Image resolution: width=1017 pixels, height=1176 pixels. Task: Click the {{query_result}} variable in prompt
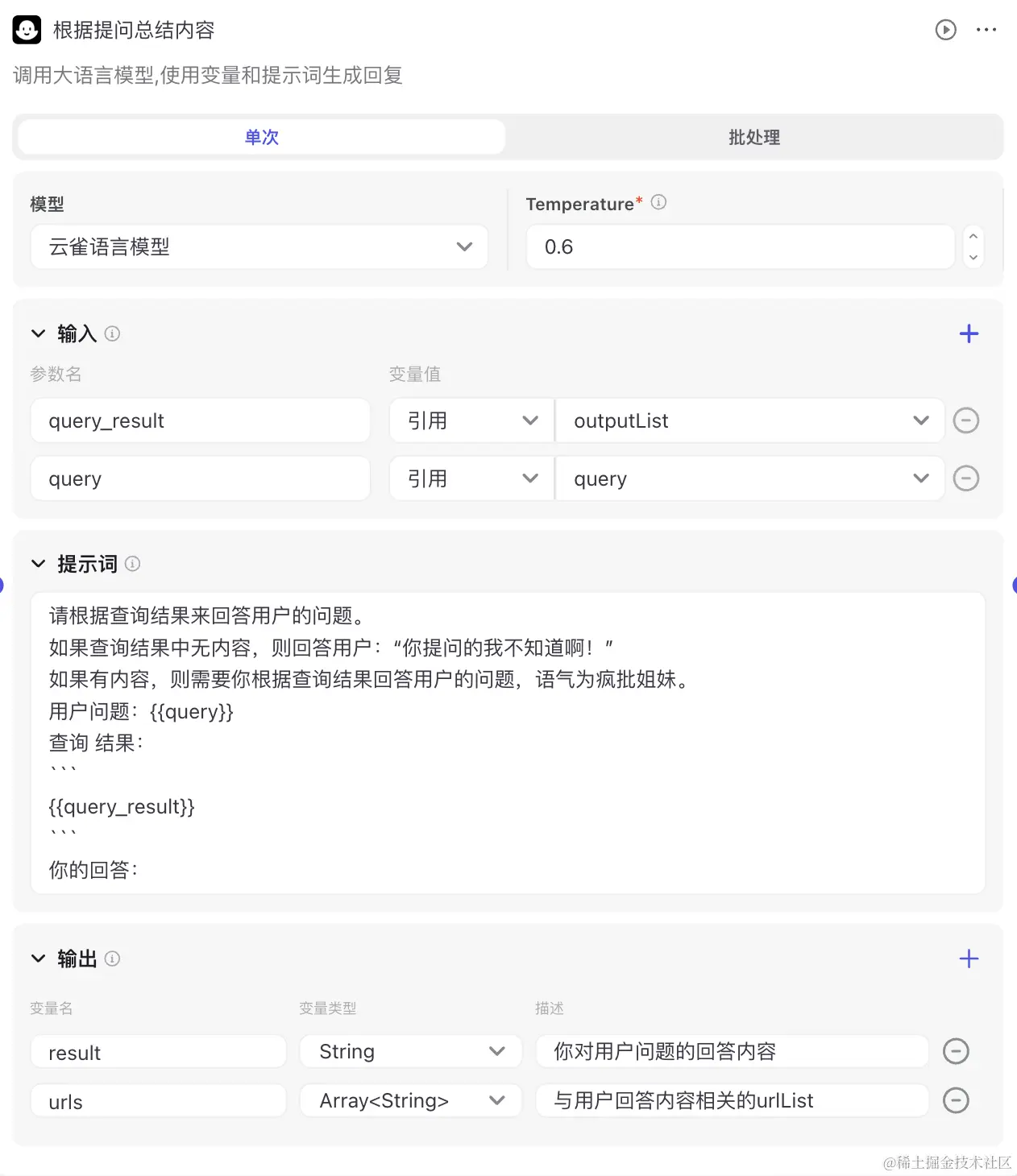coord(122,806)
